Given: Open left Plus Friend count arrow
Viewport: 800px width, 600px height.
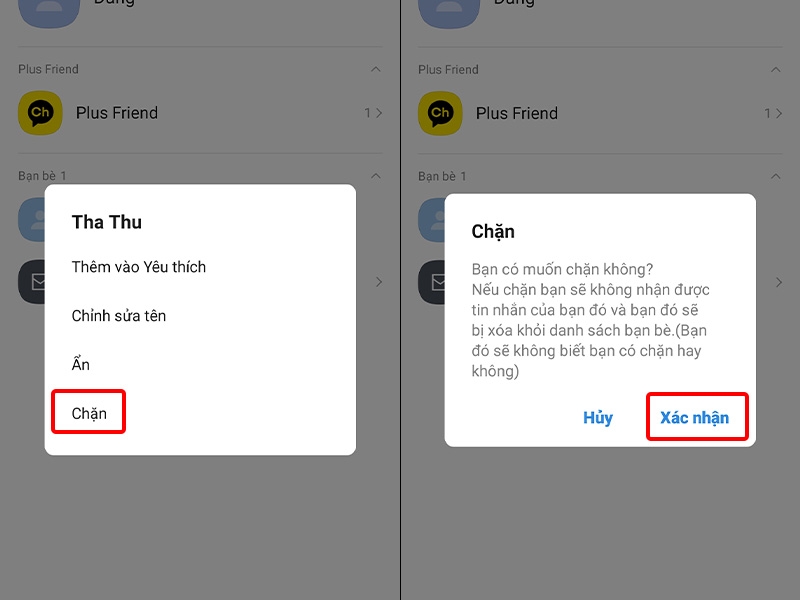Looking at the screenshot, I should [373, 113].
